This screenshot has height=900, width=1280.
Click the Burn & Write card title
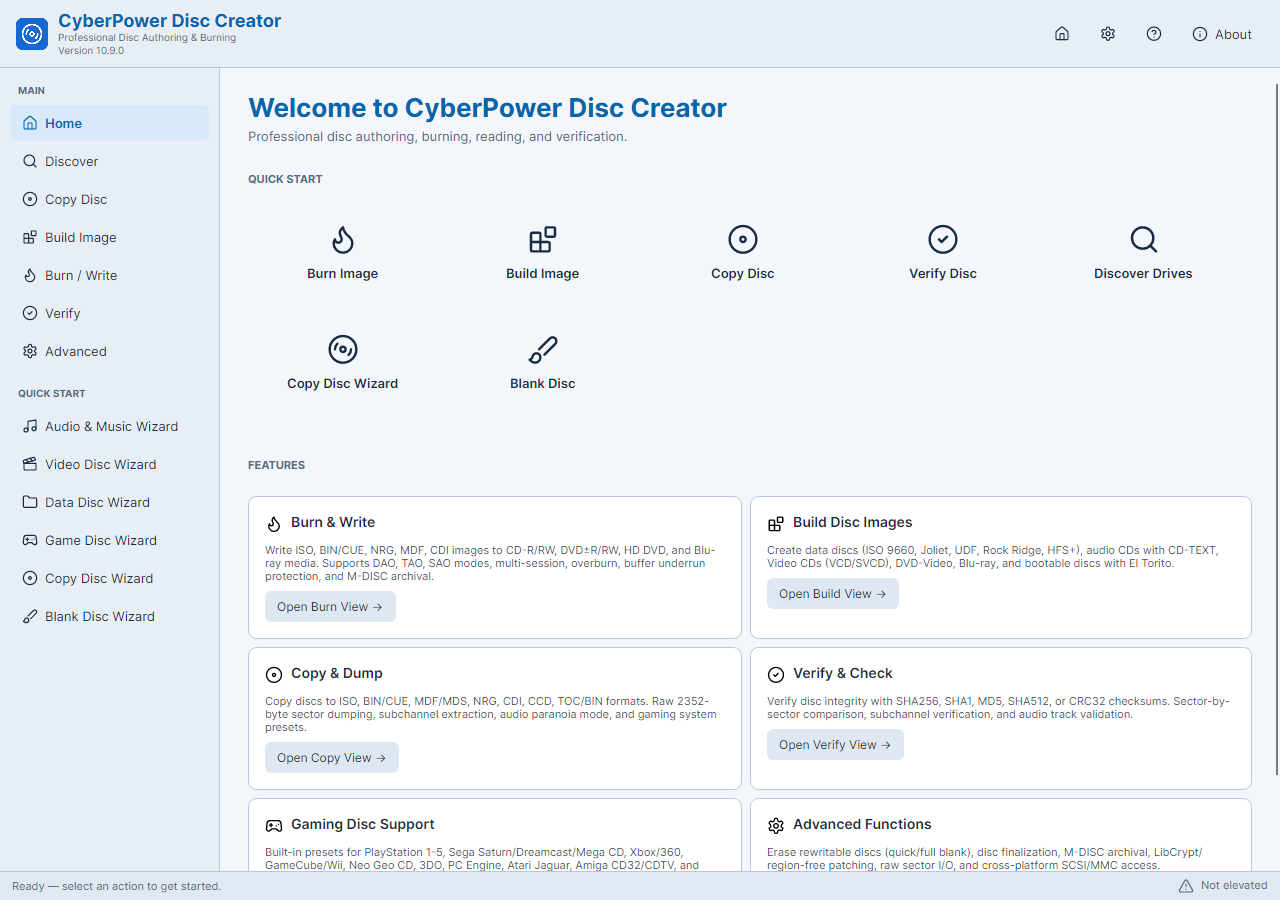click(333, 522)
